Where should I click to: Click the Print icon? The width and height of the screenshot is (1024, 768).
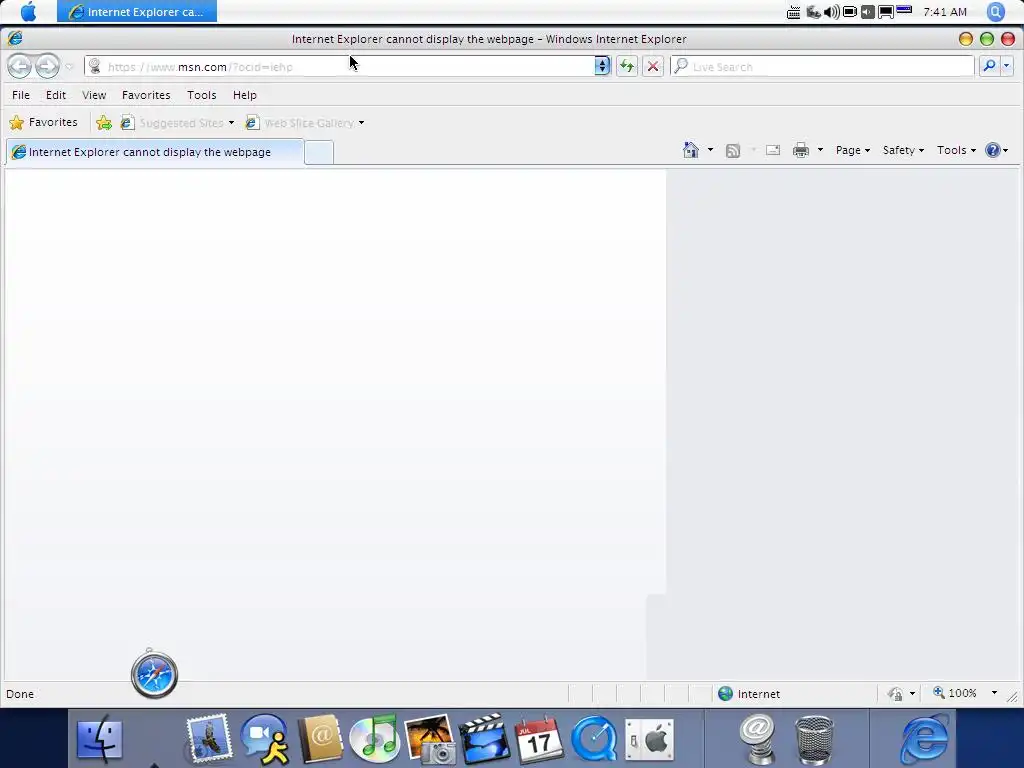coord(801,150)
